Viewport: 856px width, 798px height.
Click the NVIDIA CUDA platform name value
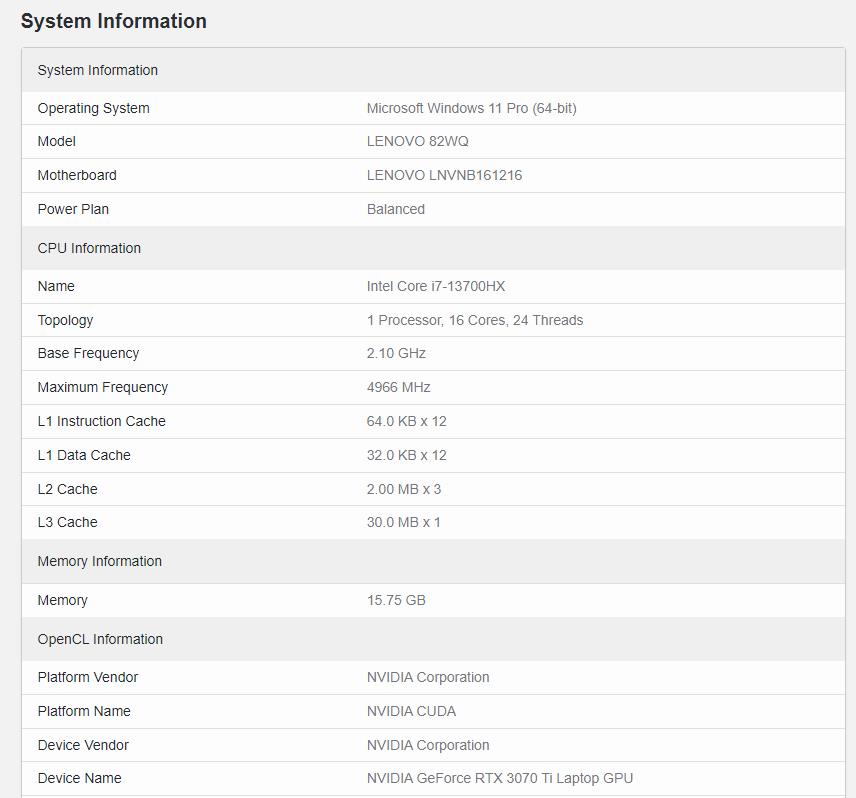411,711
